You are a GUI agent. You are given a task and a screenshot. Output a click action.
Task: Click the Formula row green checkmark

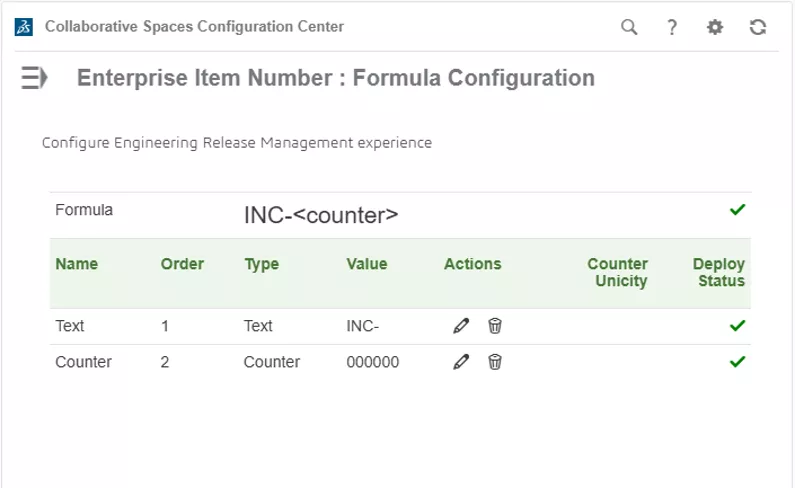coord(737,209)
